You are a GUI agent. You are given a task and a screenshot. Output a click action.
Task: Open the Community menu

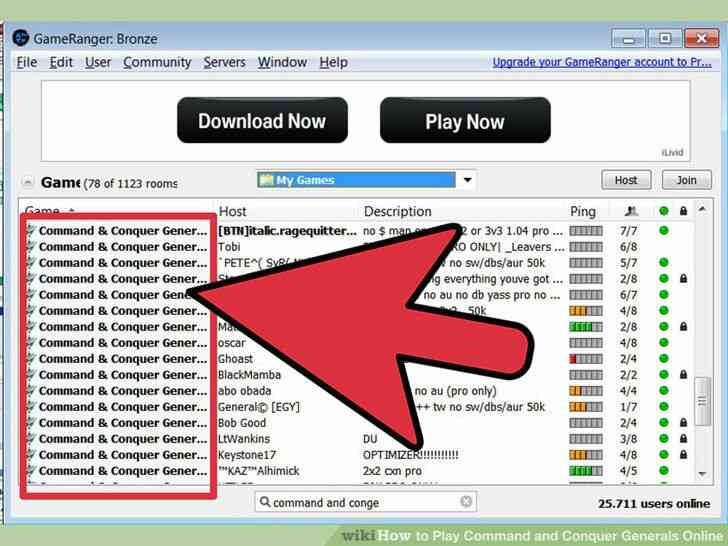[x=157, y=63]
